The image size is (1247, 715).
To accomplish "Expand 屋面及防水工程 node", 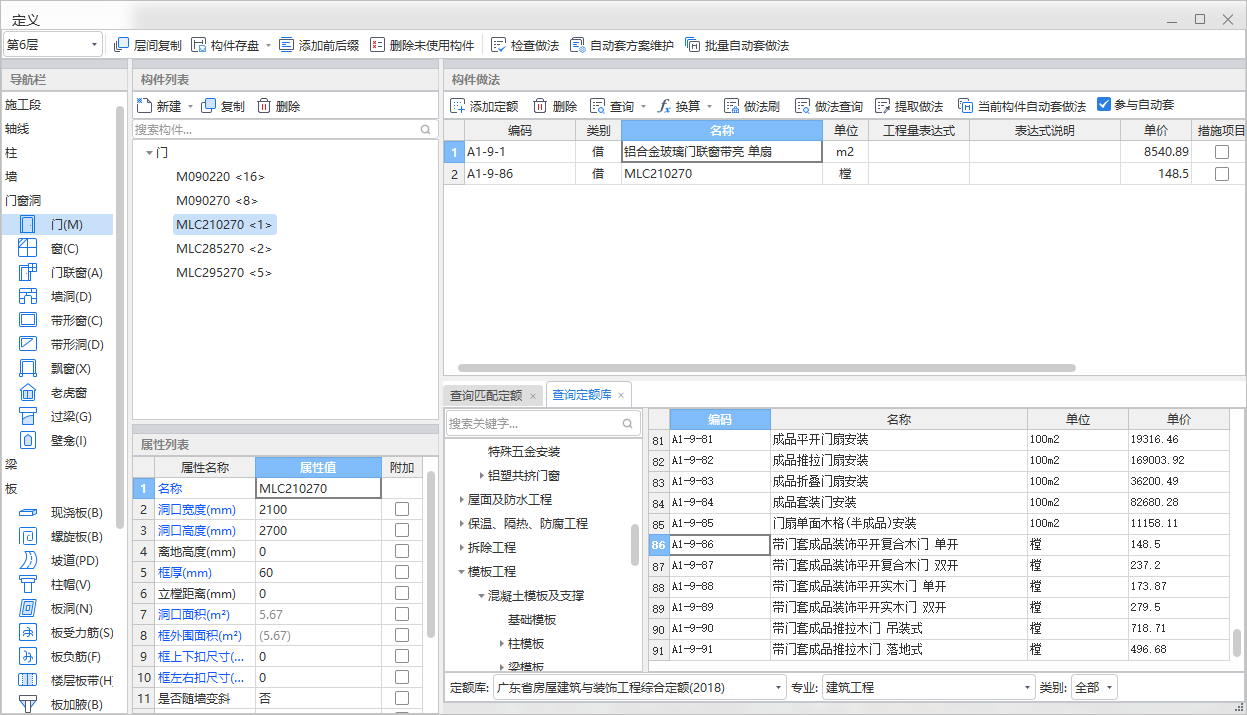I will (x=462, y=500).
